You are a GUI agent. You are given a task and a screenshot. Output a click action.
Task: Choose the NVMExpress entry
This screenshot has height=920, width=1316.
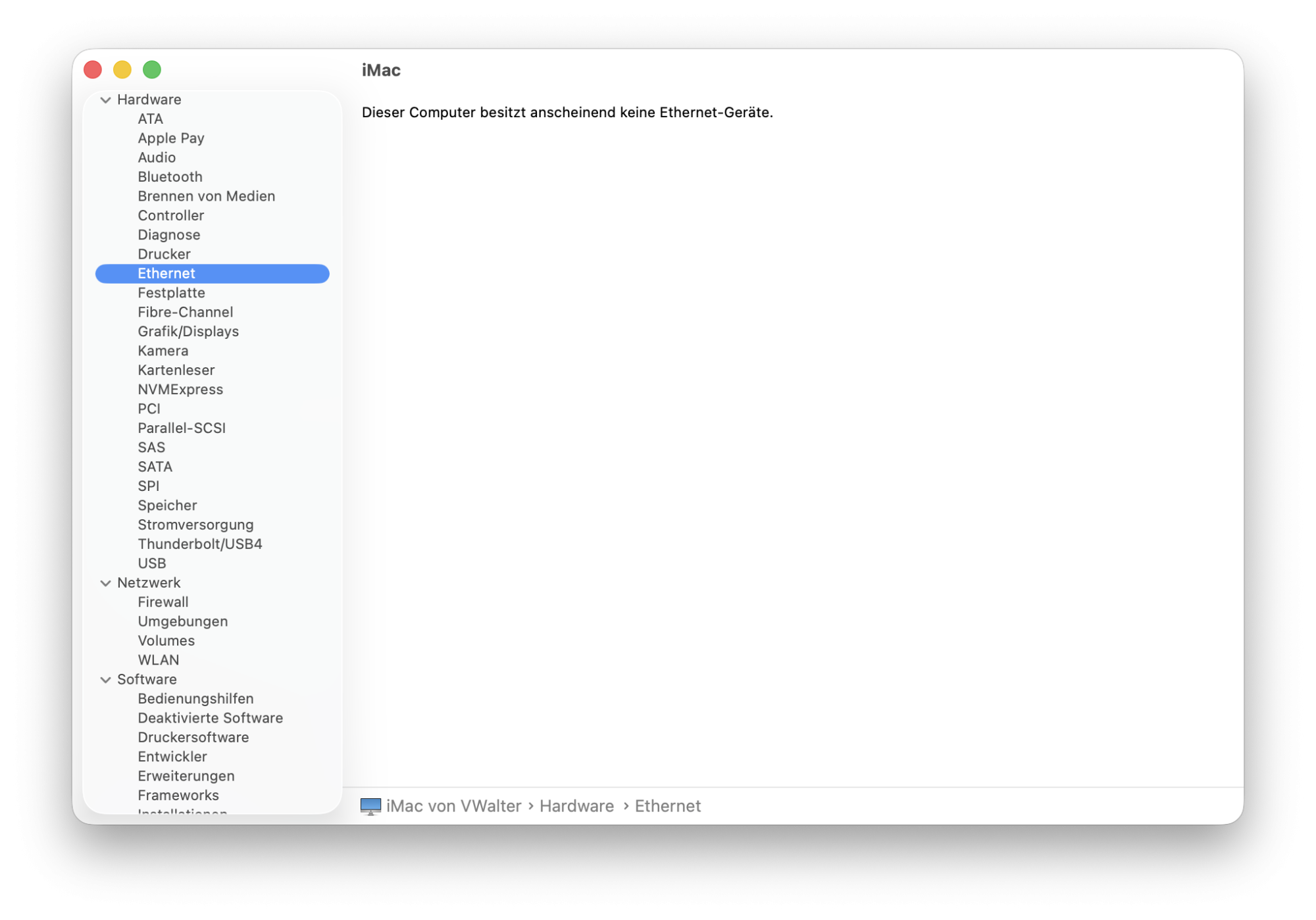click(180, 390)
